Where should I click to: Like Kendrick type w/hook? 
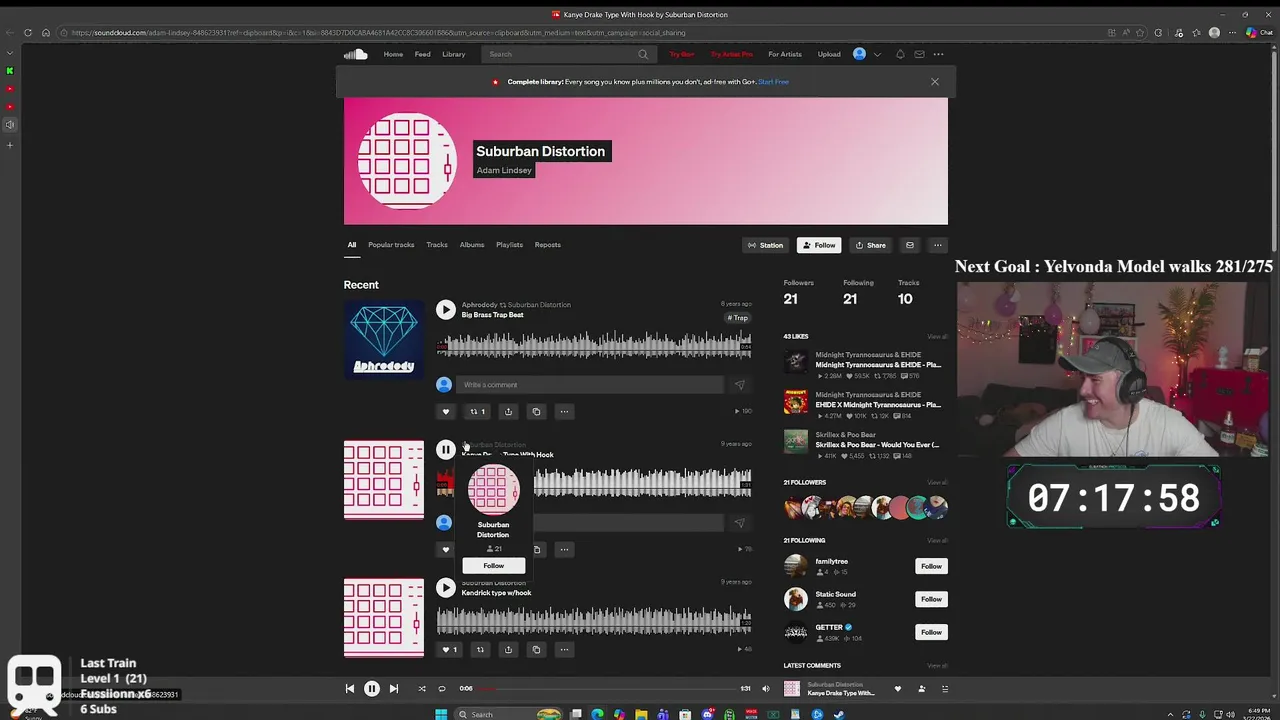click(450, 650)
